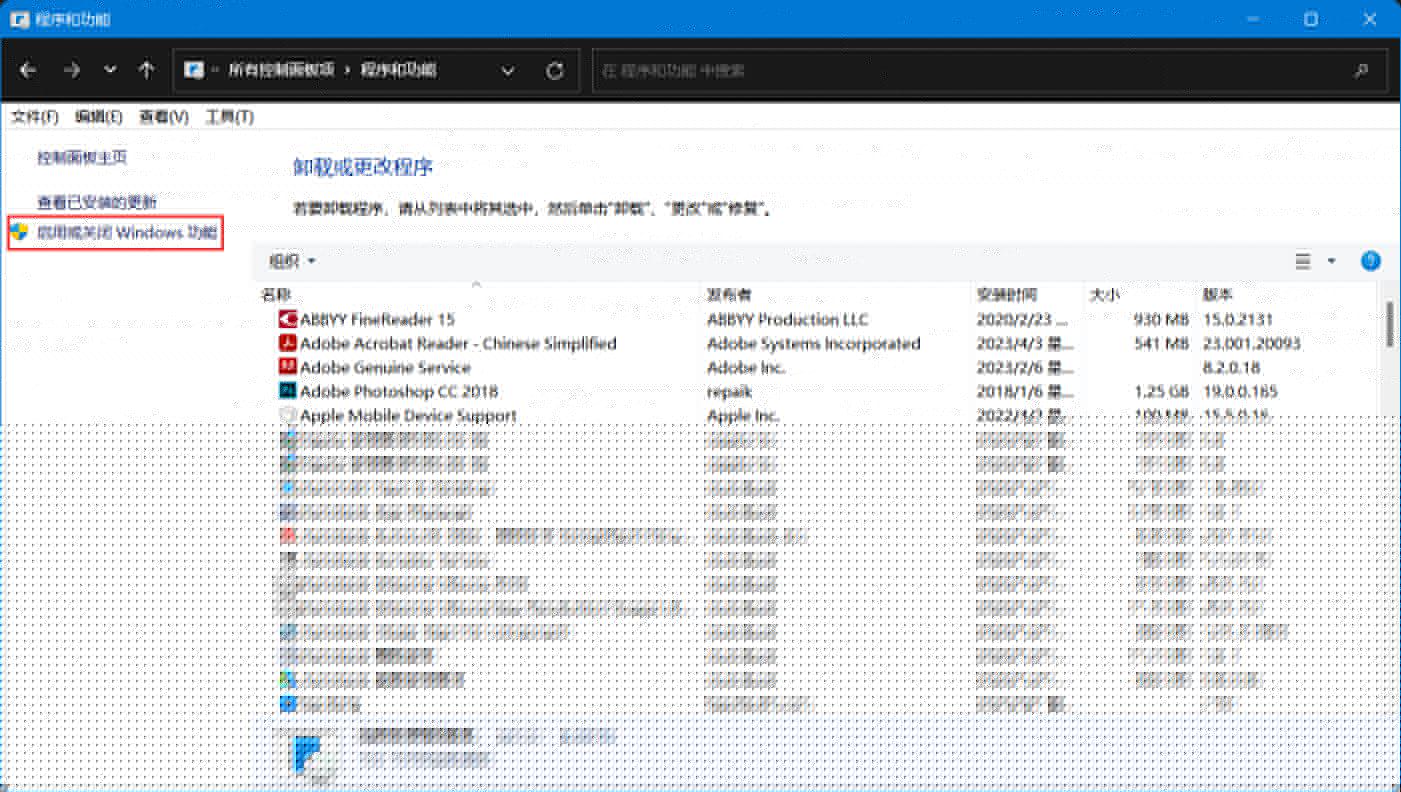Click inside the search box
Screen dimensions: 1401x792
point(900,70)
